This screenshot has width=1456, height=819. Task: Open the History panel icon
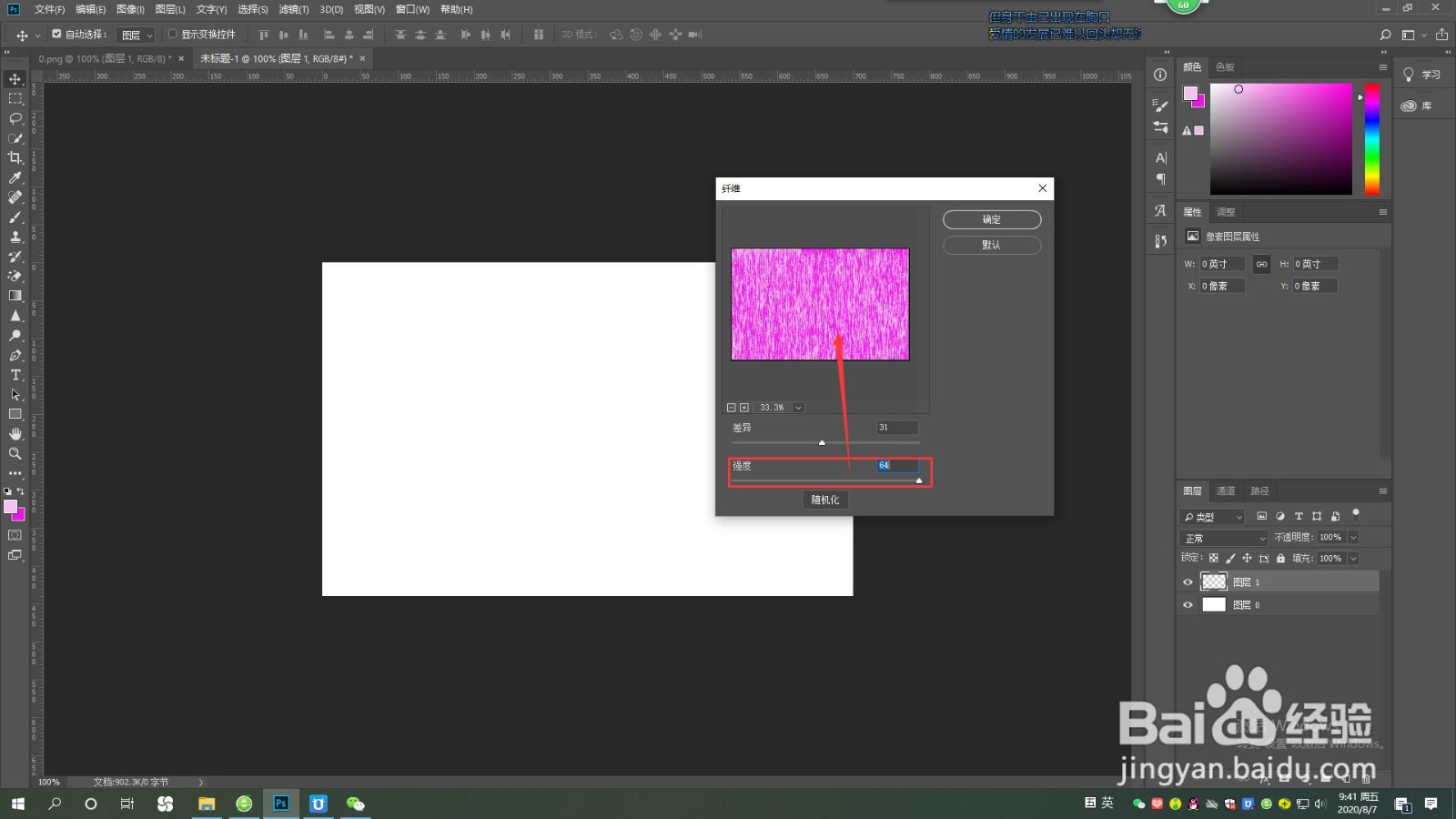pyautogui.click(x=1160, y=241)
